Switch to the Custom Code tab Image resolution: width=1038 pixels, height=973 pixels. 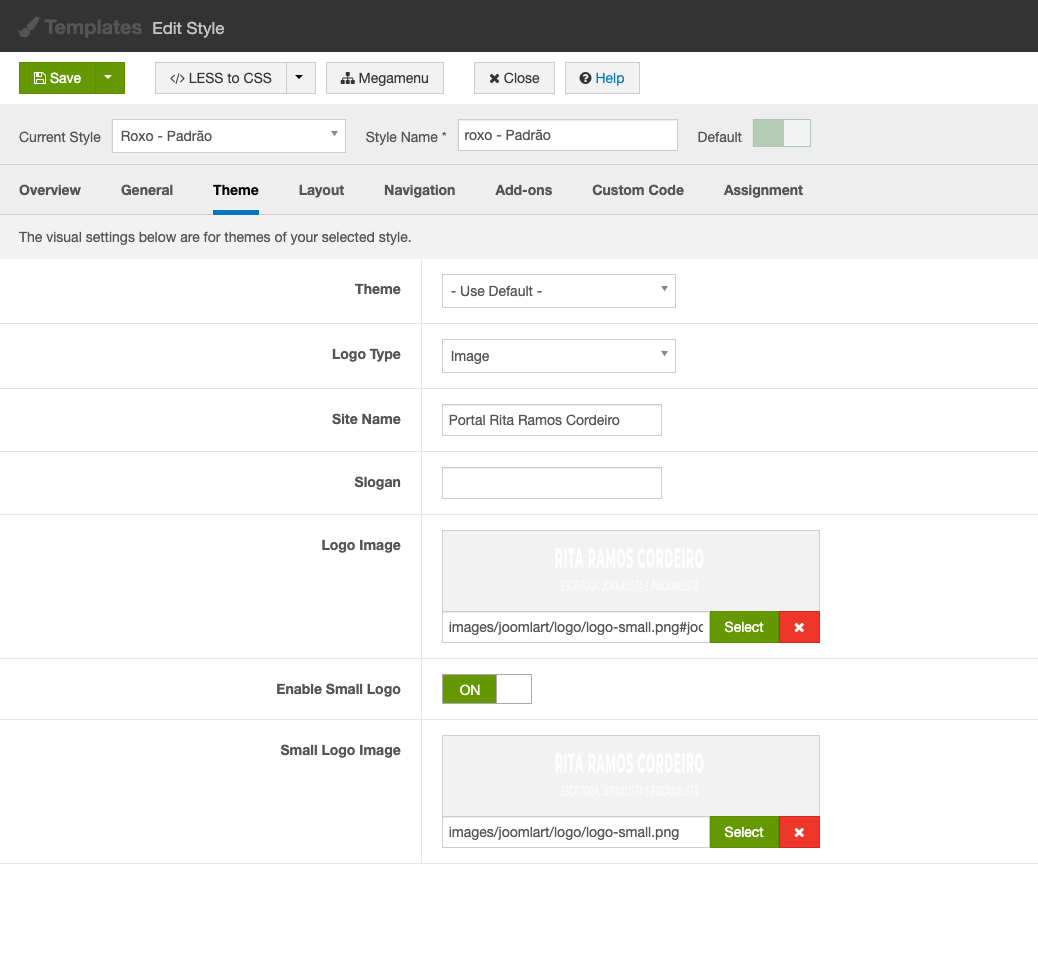click(x=637, y=190)
